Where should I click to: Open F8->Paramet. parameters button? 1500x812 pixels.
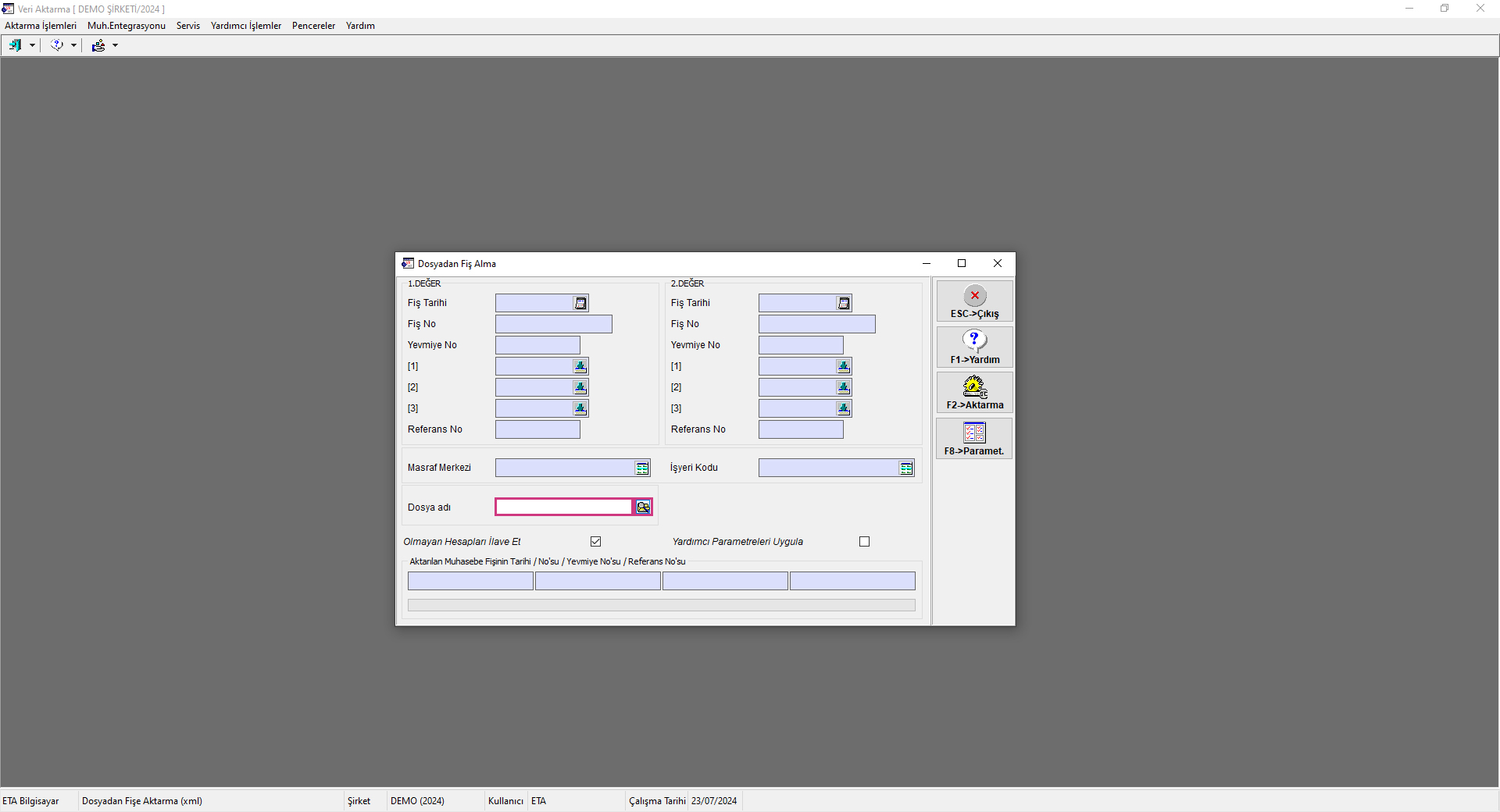point(974,439)
